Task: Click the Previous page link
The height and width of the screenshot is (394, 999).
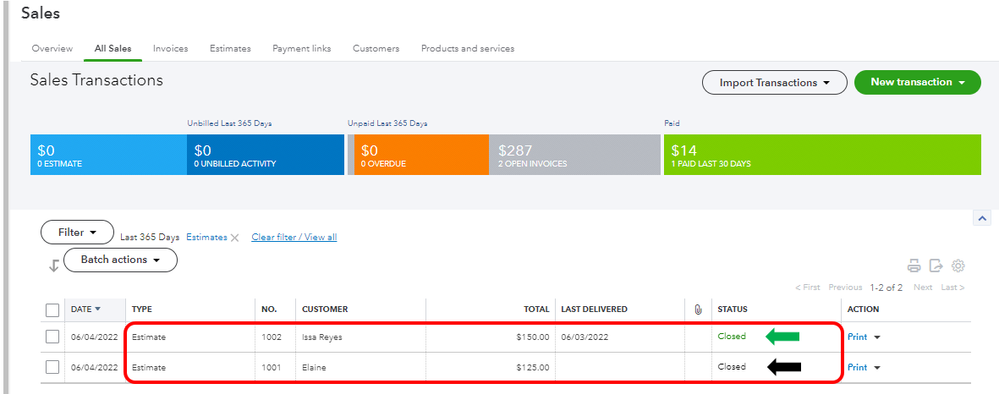Action: (845, 288)
